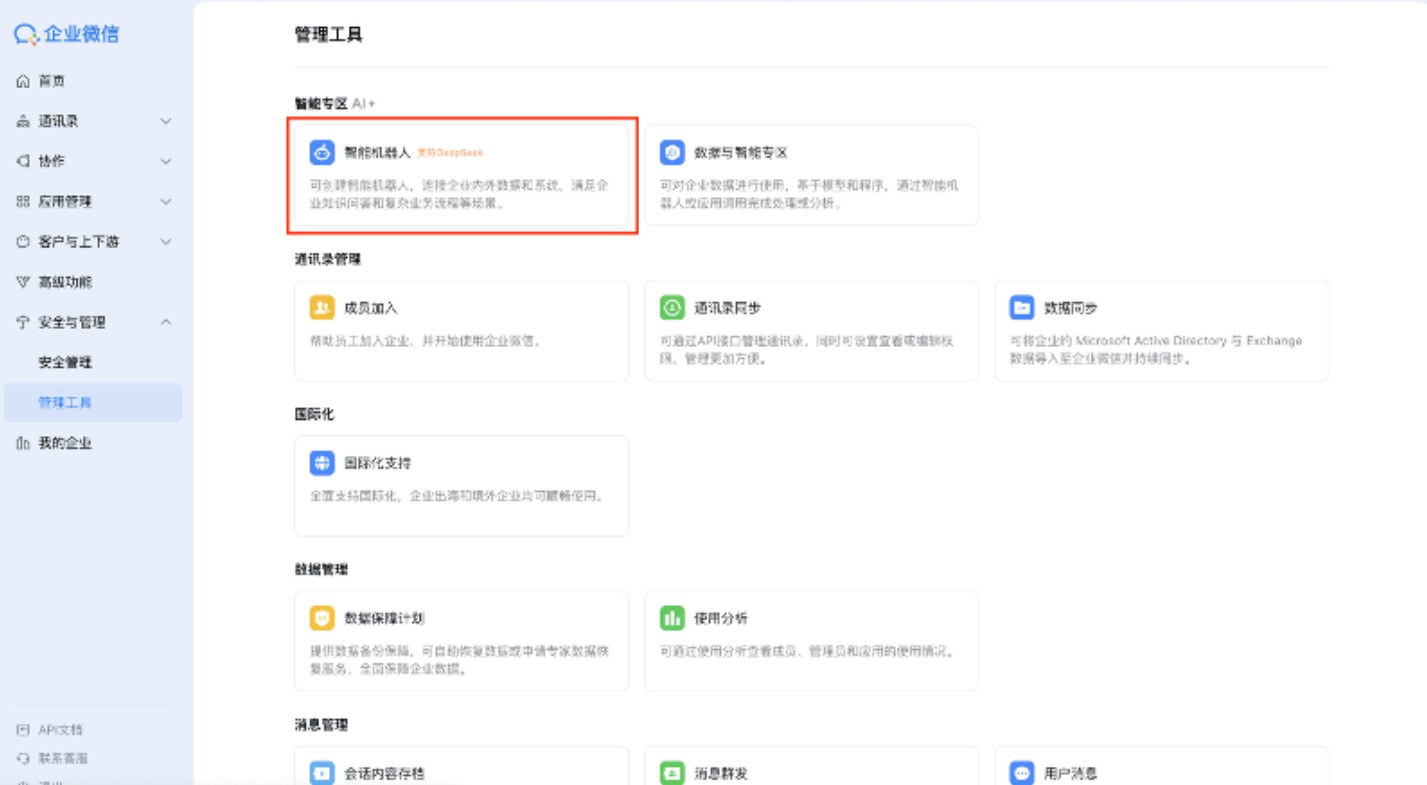Screen dimensions: 1427x785
Task: Click the 成员加入 member icon
Action: coord(321,308)
